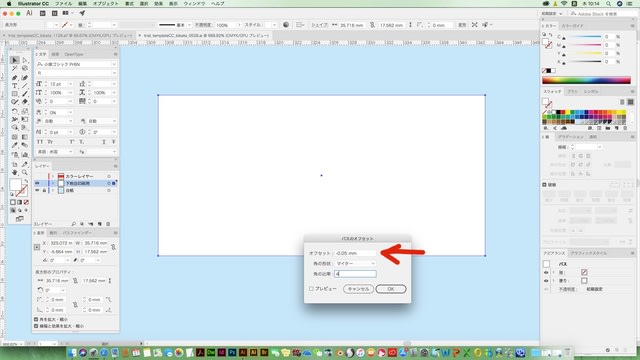Viewport: 640px width, 360px height.
Task: Hide the 台紙 layer with eye icon
Action: (37, 191)
